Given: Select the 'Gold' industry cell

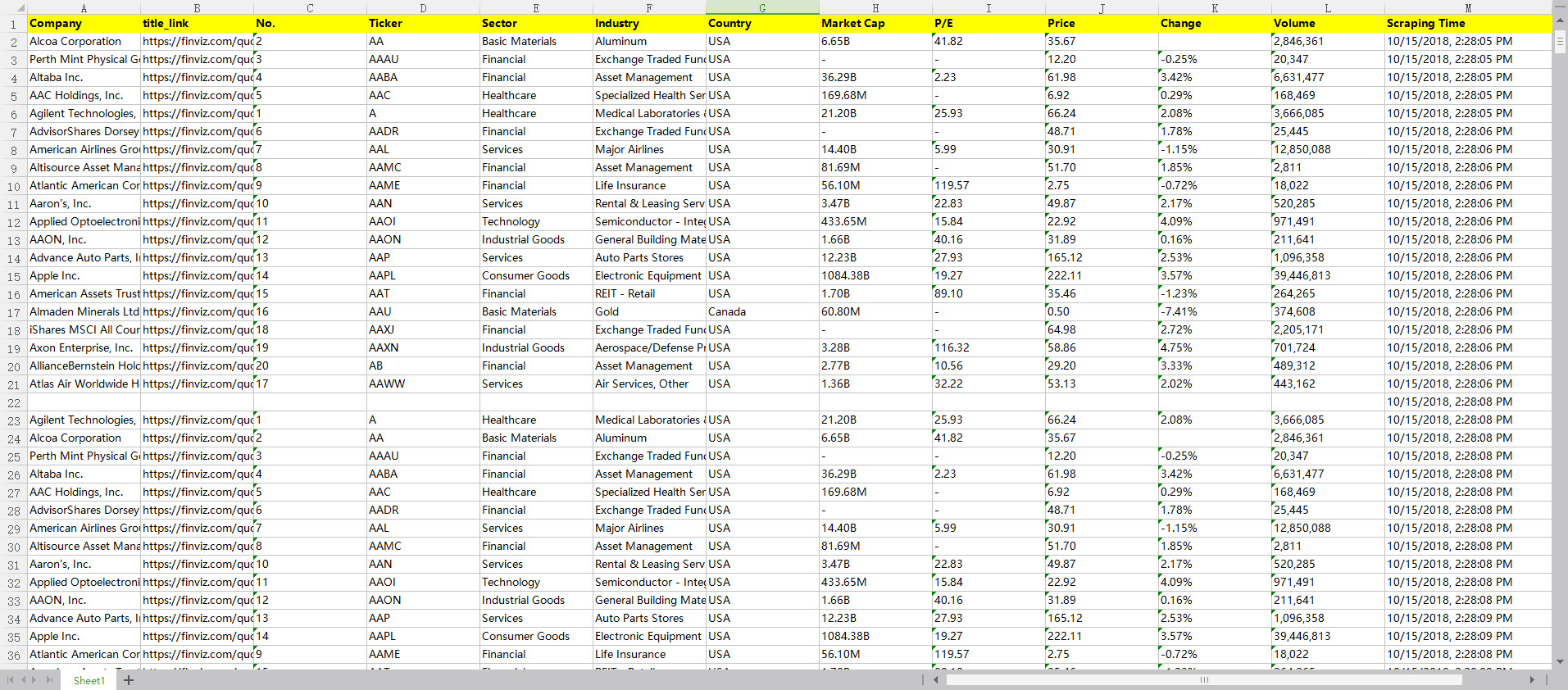Looking at the screenshot, I should point(649,312).
